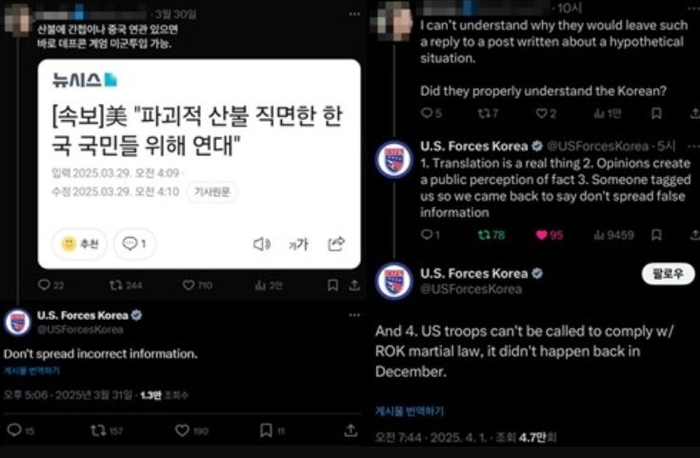The height and width of the screenshot is (458, 700).
Task: Bookmark the "Don't spread incorrect information" post
Action: [x=266, y=430]
